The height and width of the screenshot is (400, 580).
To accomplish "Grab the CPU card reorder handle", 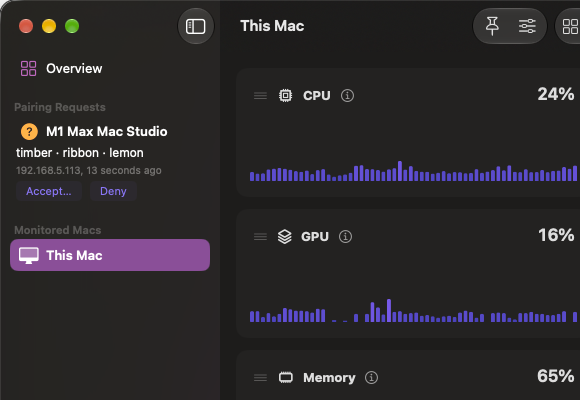I will coord(260,96).
